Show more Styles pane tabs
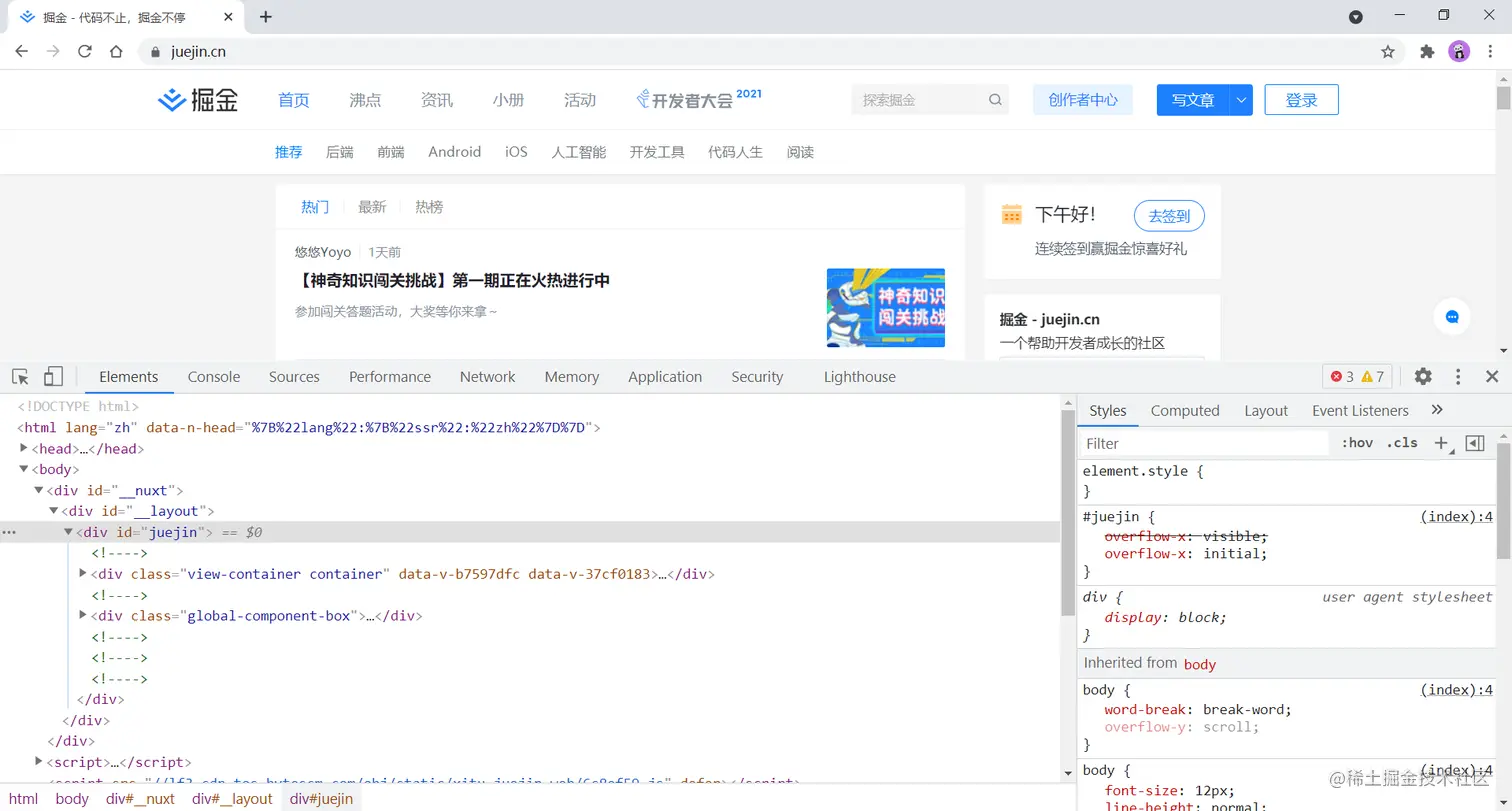The height and width of the screenshot is (811, 1512). pos(1437,410)
